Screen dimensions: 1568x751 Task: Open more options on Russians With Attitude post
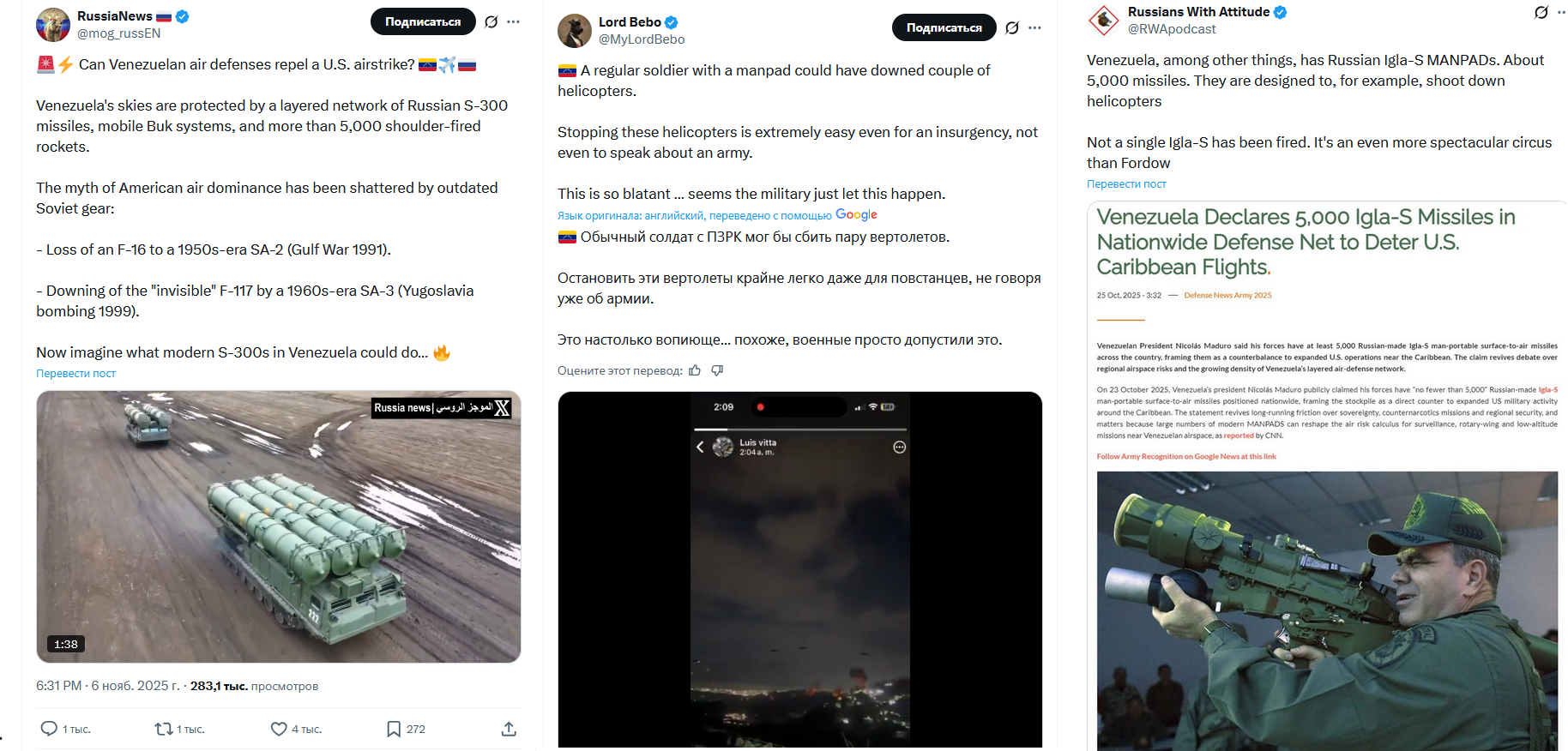1563,12
